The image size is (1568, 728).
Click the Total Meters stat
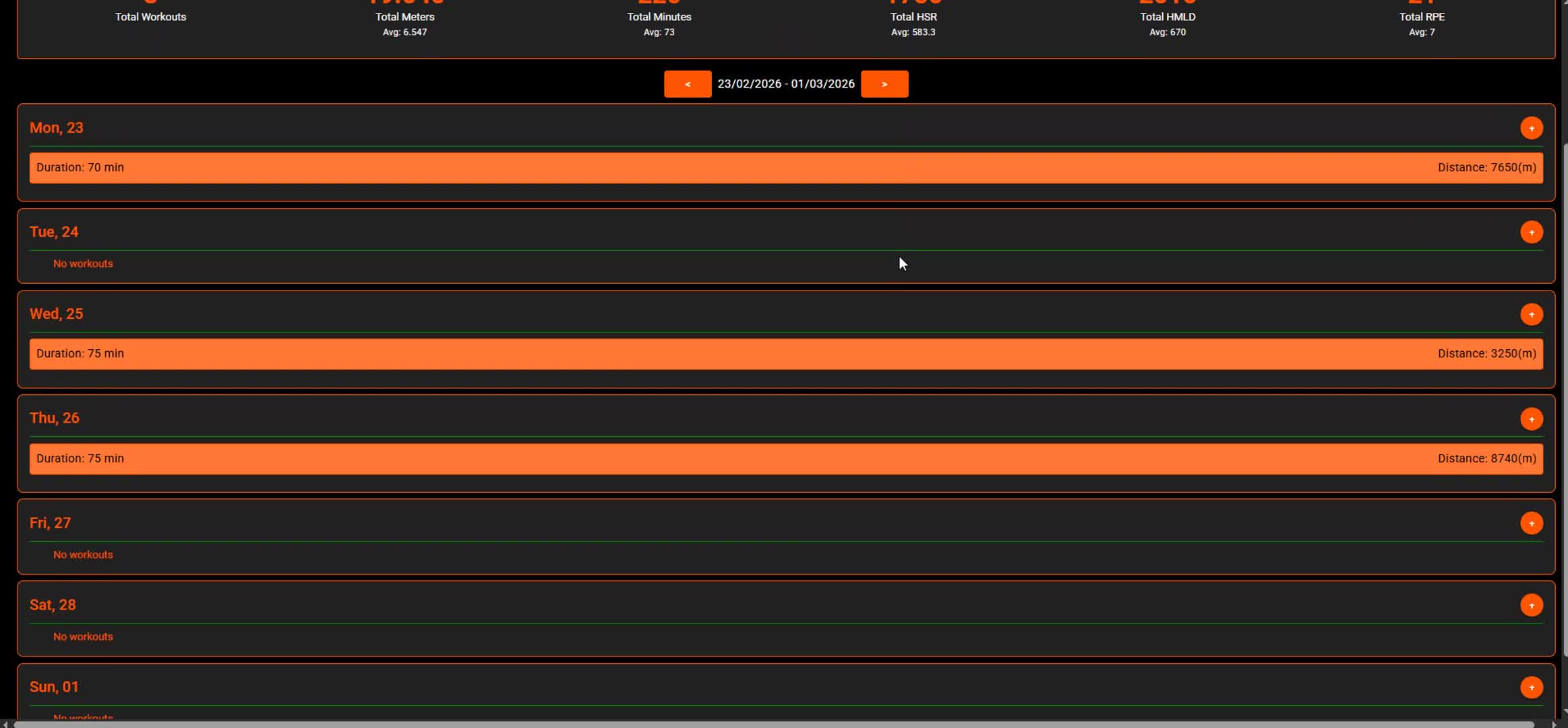[x=404, y=17]
